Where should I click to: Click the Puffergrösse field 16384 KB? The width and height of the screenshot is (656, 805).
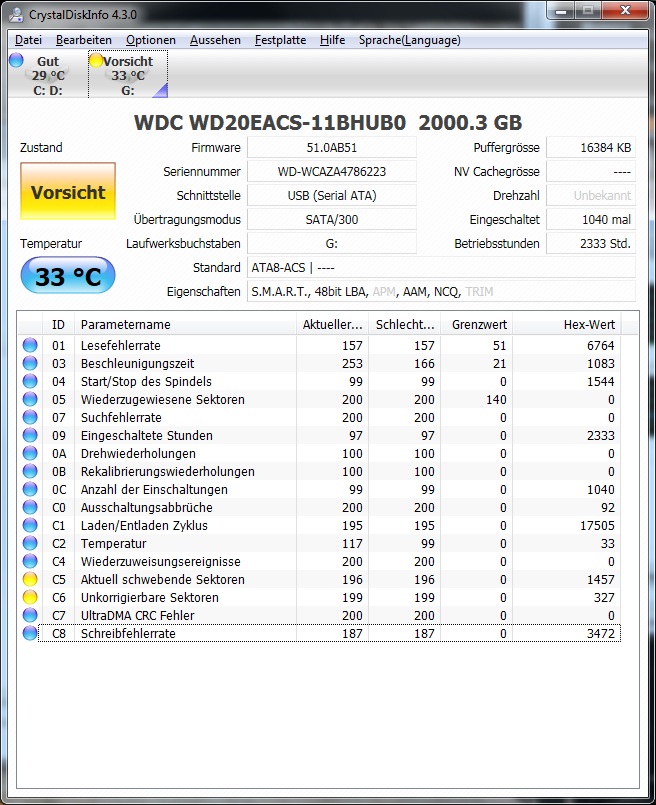pos(591,147)
